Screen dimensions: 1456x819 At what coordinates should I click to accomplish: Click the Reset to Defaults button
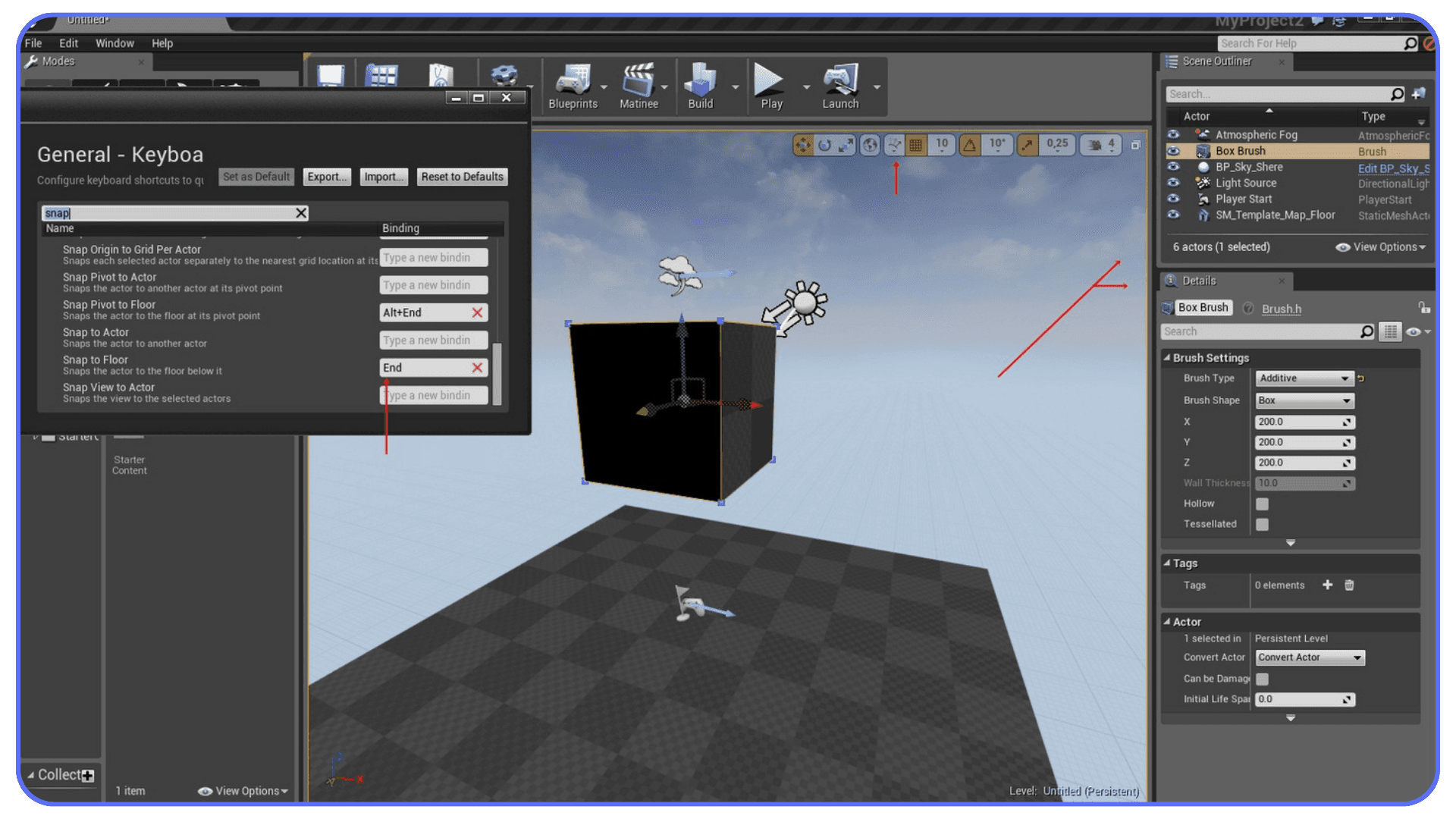pyautogui.click(x=462, y=177)
